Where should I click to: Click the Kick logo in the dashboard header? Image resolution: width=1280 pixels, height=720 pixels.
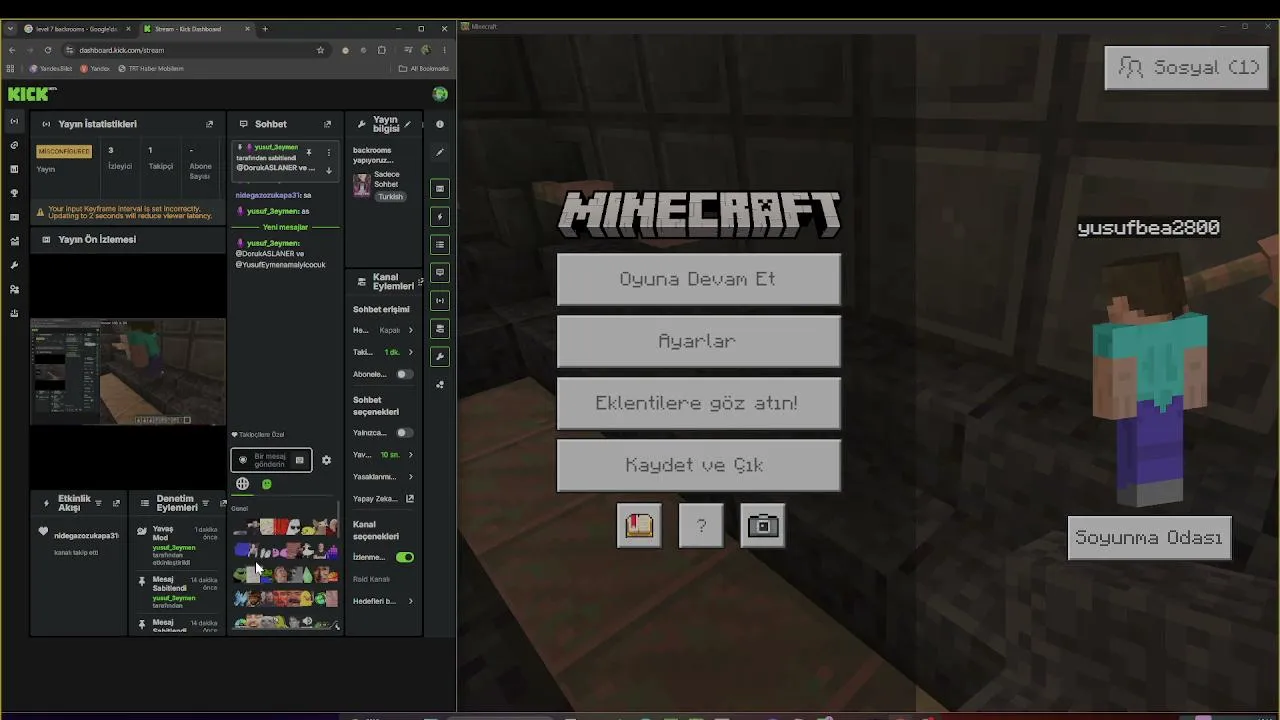(x=32, y=94)
